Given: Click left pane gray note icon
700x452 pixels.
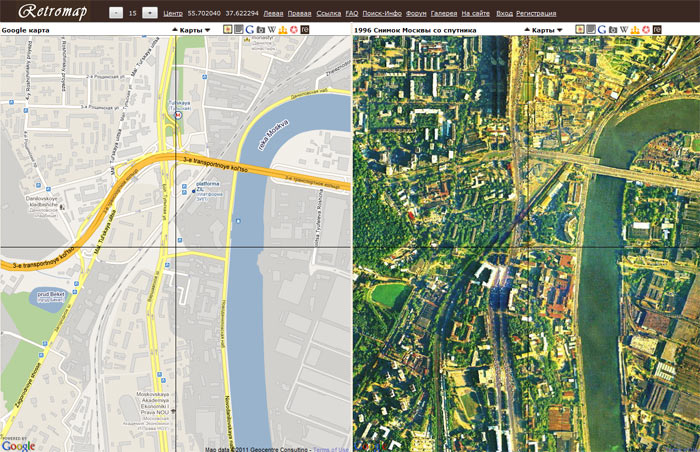Looking at the screenshot, I should tap(239, 29).
